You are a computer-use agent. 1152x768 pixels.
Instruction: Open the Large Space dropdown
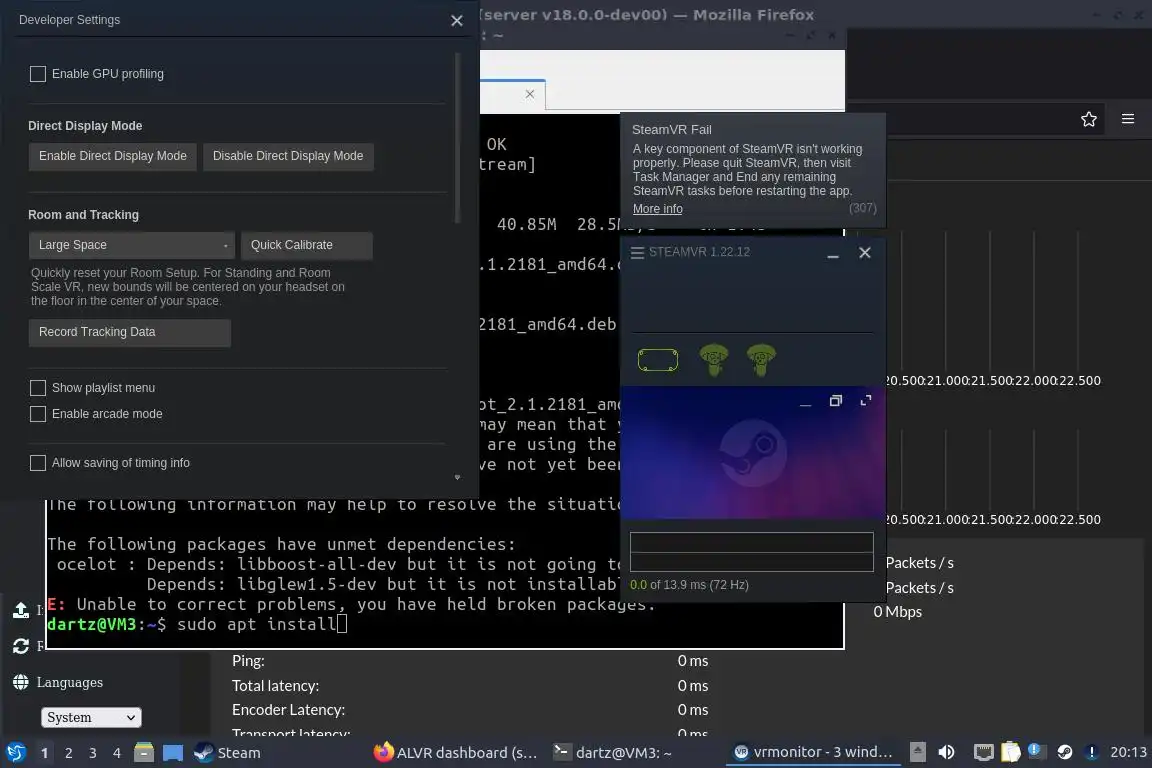point(132,245)
